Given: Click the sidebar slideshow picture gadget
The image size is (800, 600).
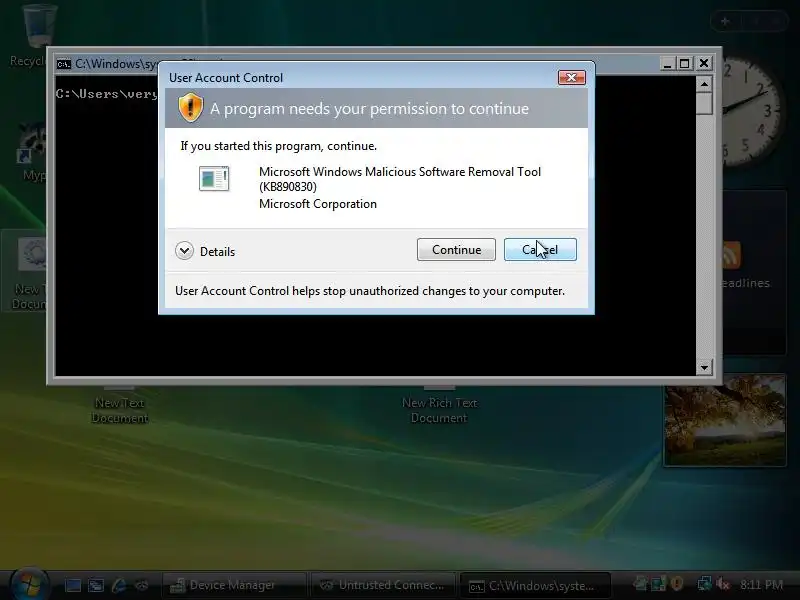Looking at the screenshot, I should pyautogui.click(x=724, y=420).
